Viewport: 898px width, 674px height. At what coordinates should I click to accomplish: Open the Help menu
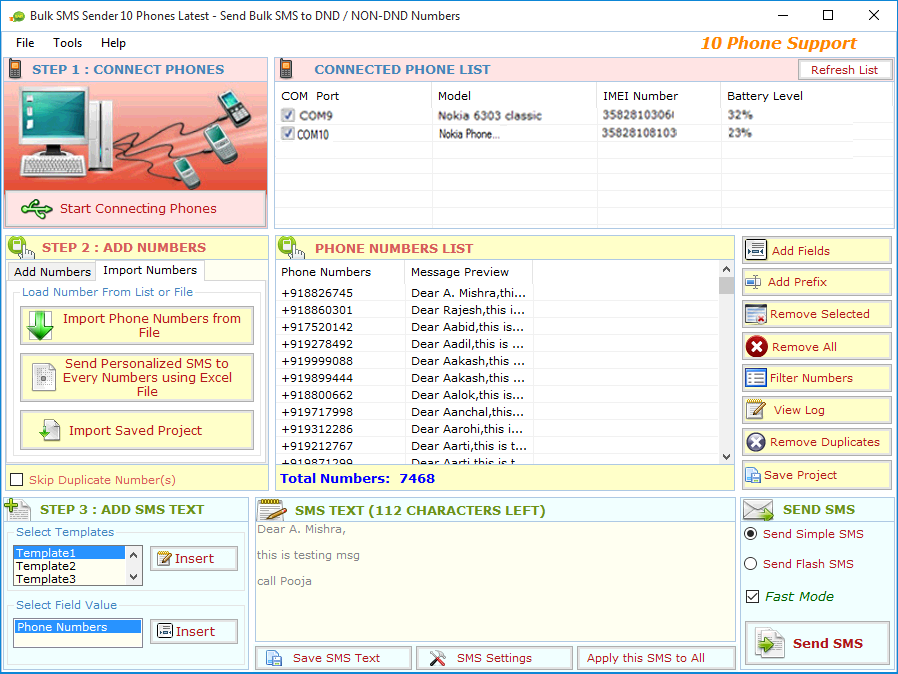click(113, 43)
